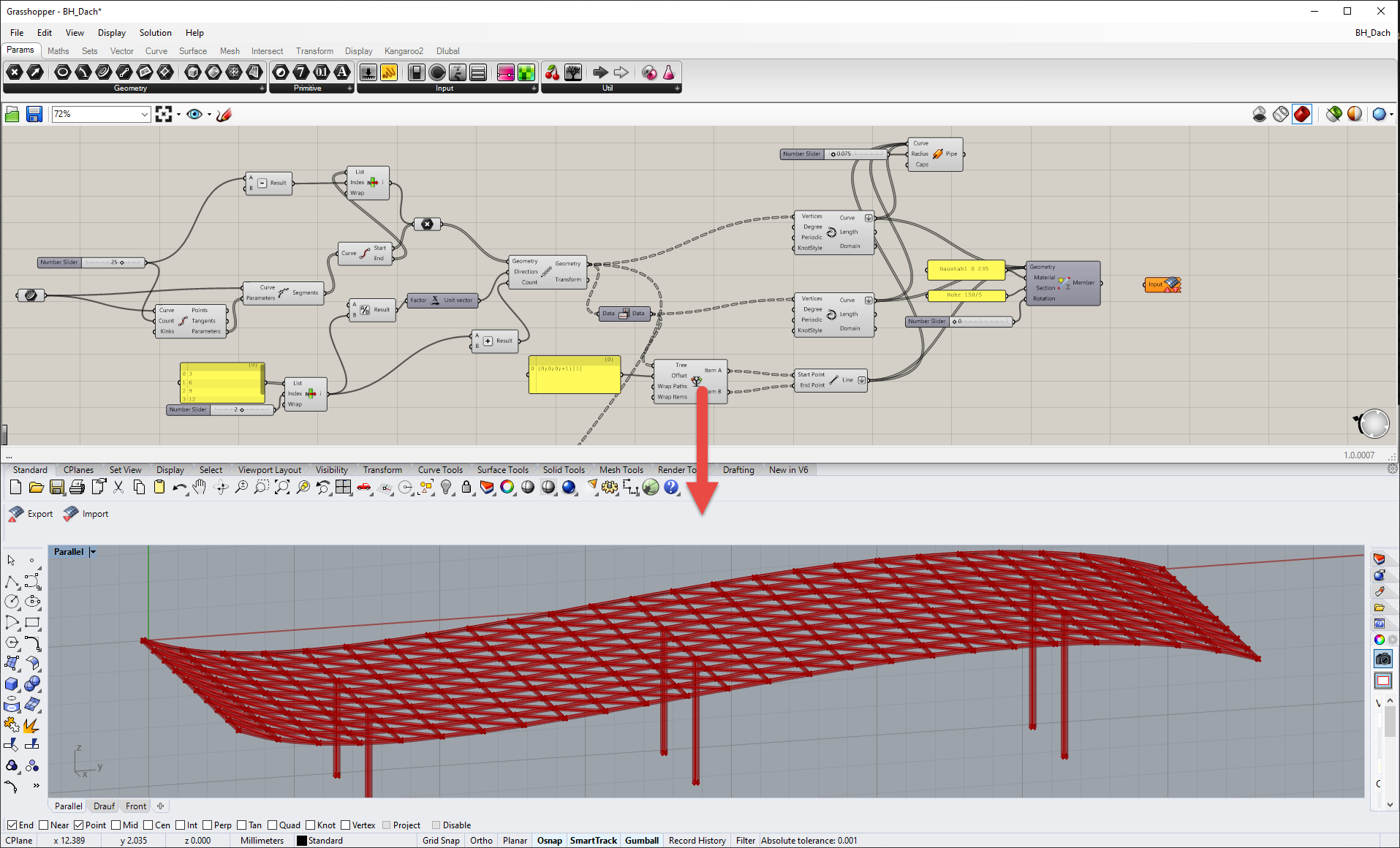Click the lightbulb icon in Rhino toolbar

click(447, 488)
